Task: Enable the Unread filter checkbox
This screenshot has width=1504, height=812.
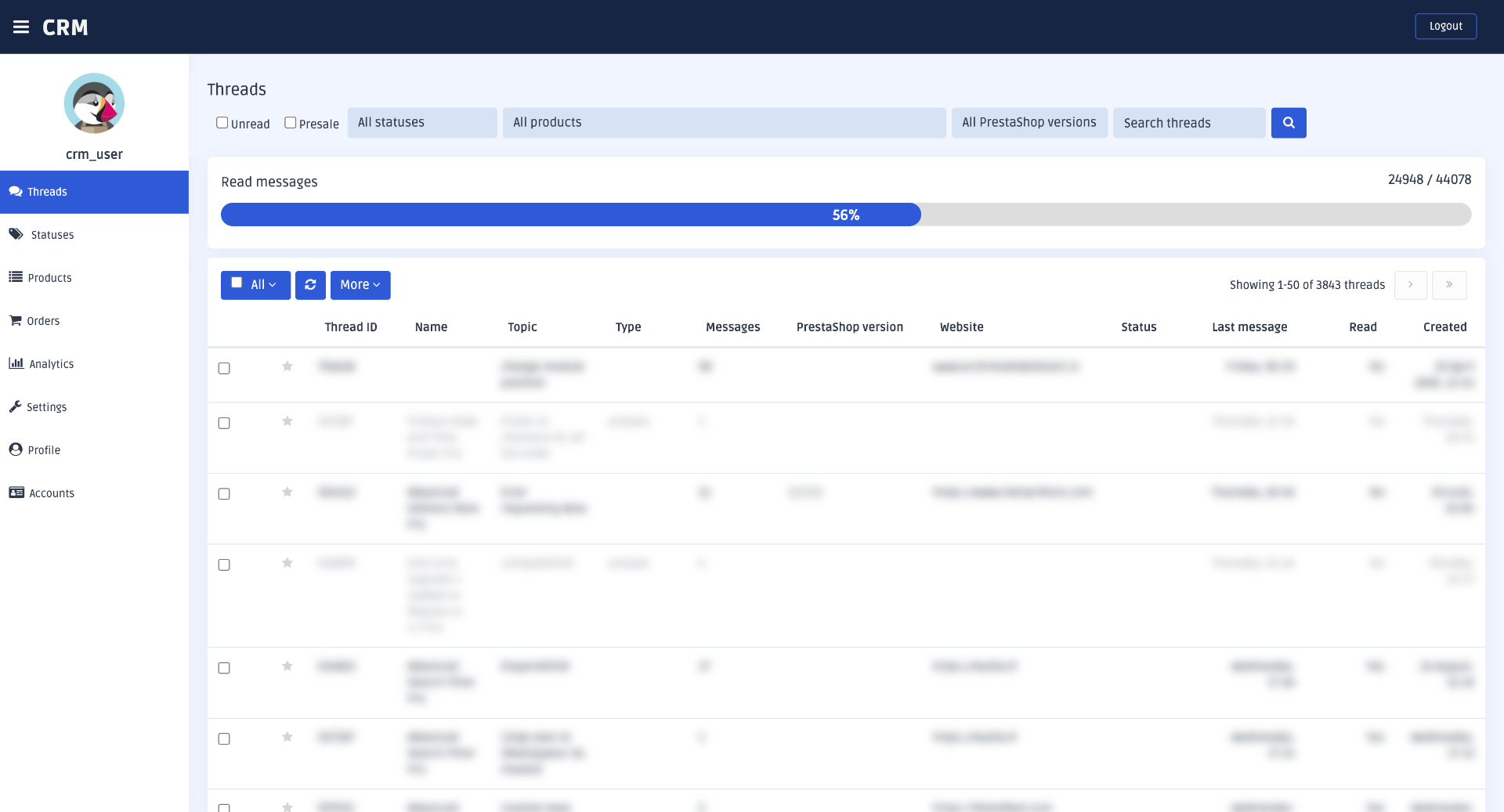Action: pos(222,123)
